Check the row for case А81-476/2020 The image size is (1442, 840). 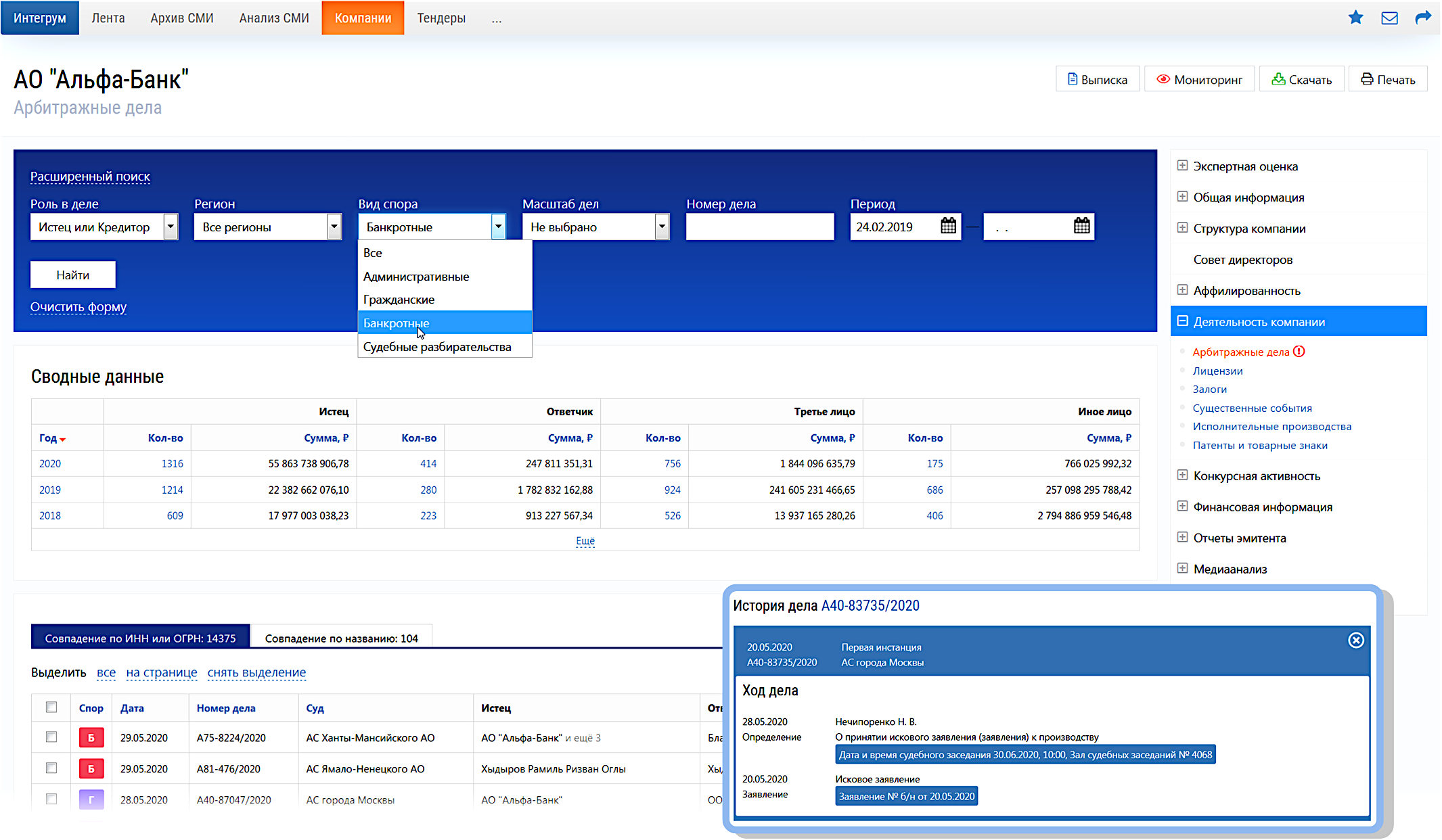[51, 768]
